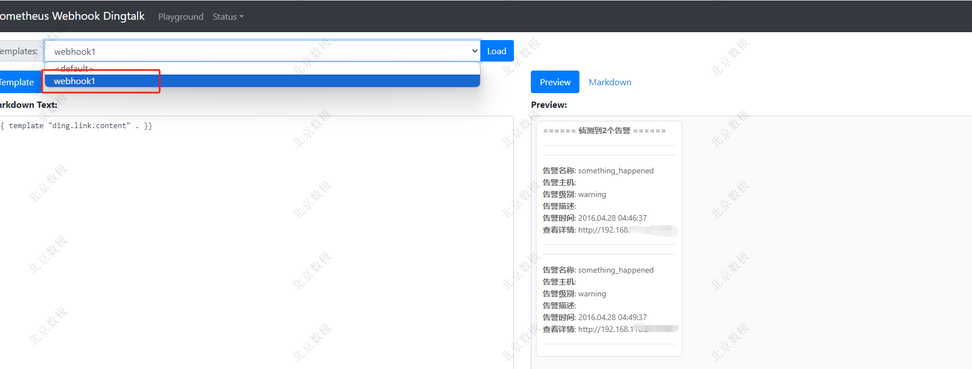Switch to the Preview tab
Image resolution: width=972 pixels, height=369 pixels.
tap(555, 82)
